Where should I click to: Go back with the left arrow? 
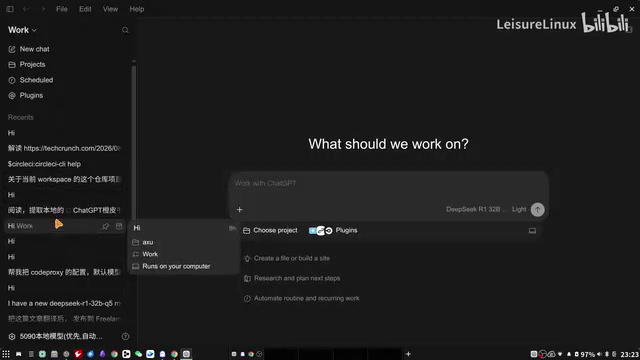click(26, 9)
